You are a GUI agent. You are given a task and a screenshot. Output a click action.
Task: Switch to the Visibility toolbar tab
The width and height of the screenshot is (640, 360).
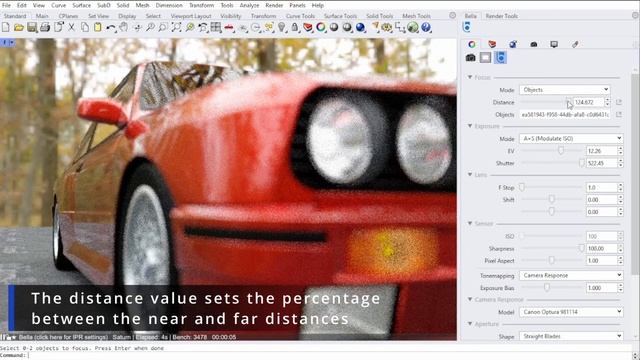[231, 16]
